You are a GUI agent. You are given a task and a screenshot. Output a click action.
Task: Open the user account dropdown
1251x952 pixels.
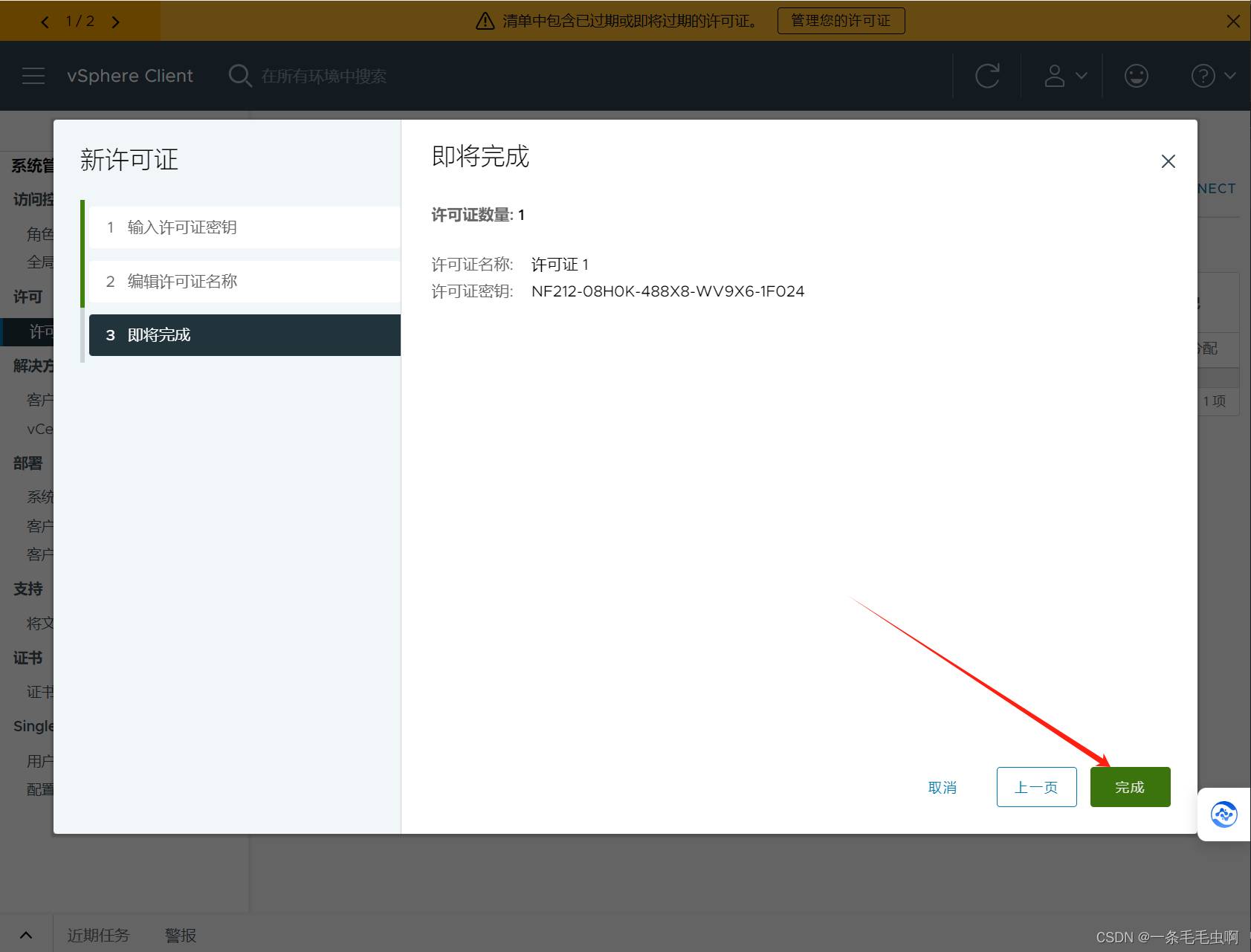tap(1065, 76)
